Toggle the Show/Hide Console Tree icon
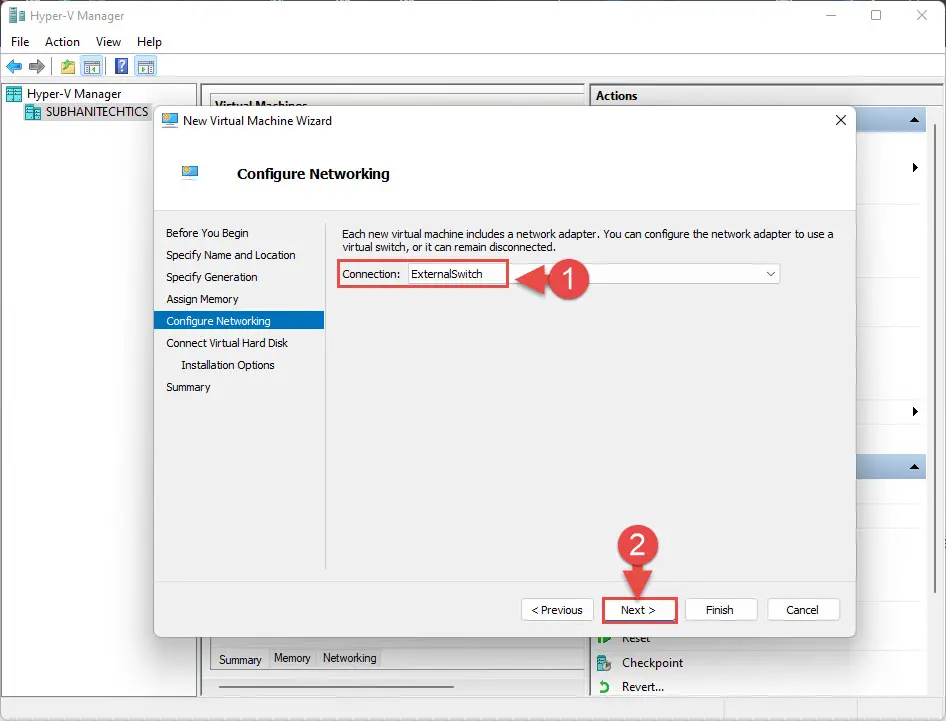The width and height of the screenshot is (946, 721). (92, 66)
